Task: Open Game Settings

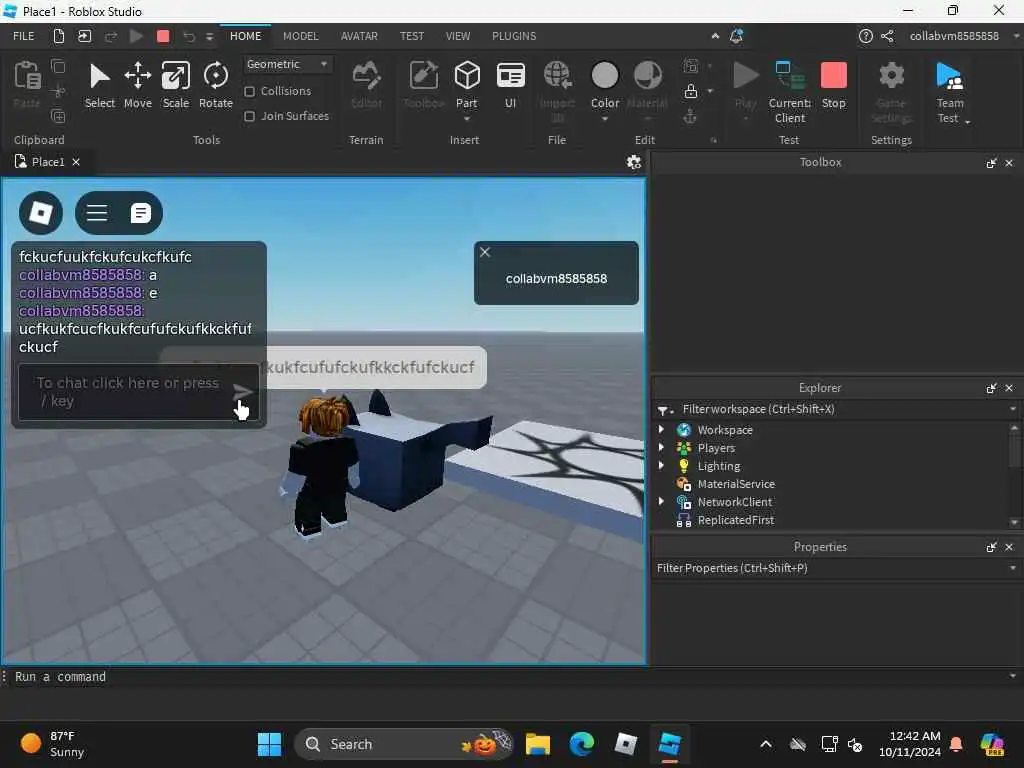Action: pyautogui.click(x=891, y=92)
